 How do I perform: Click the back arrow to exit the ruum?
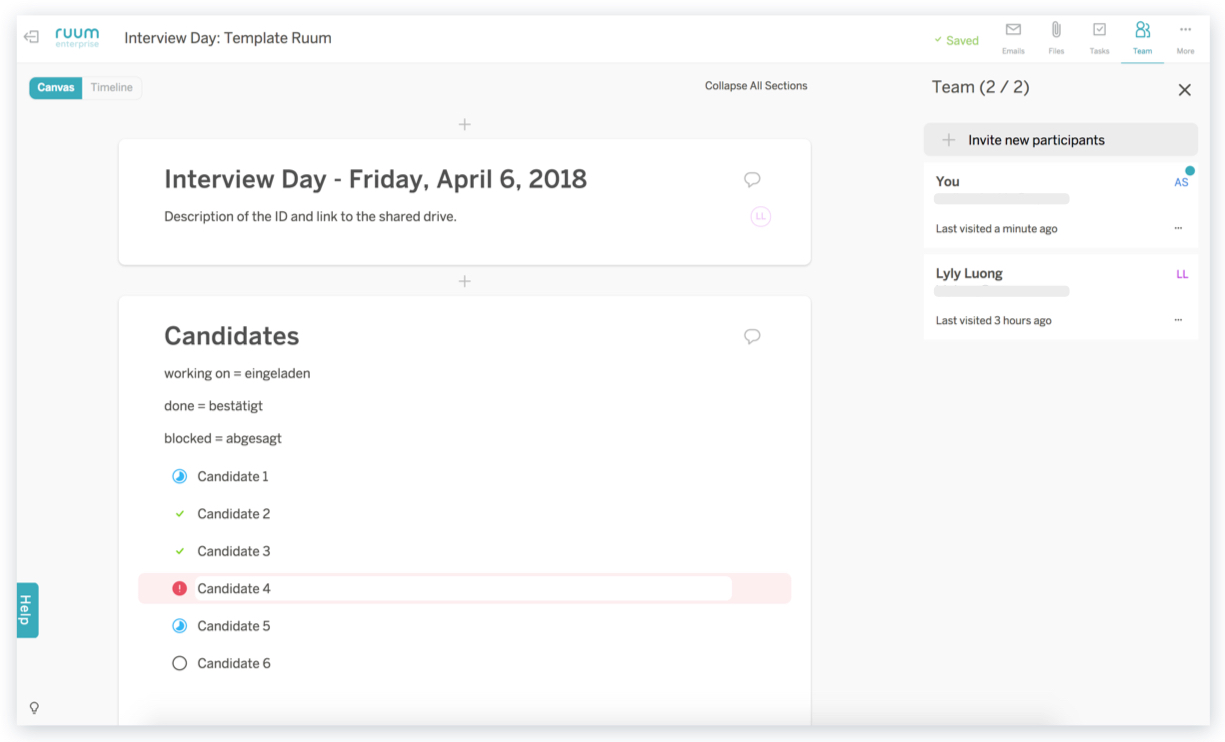[x=30, y=36]
